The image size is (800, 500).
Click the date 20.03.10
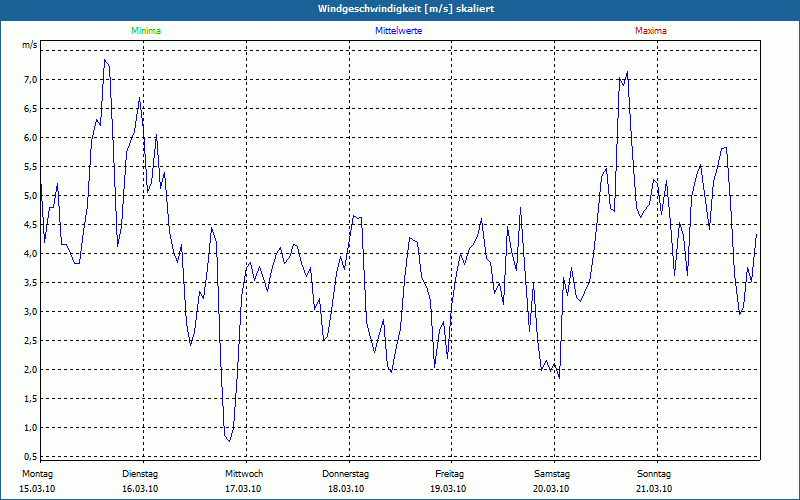(x=551, y=489)
